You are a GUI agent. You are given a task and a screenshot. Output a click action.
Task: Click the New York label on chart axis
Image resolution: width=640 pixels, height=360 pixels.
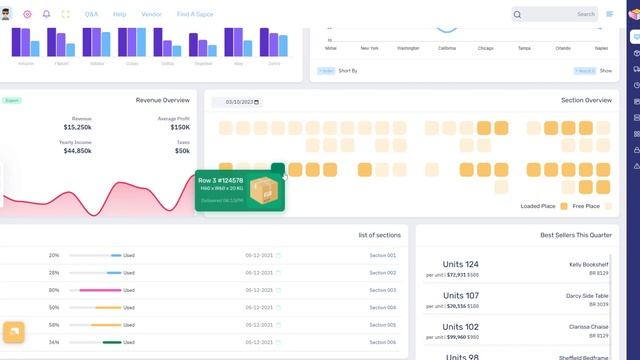pos(369,48)
